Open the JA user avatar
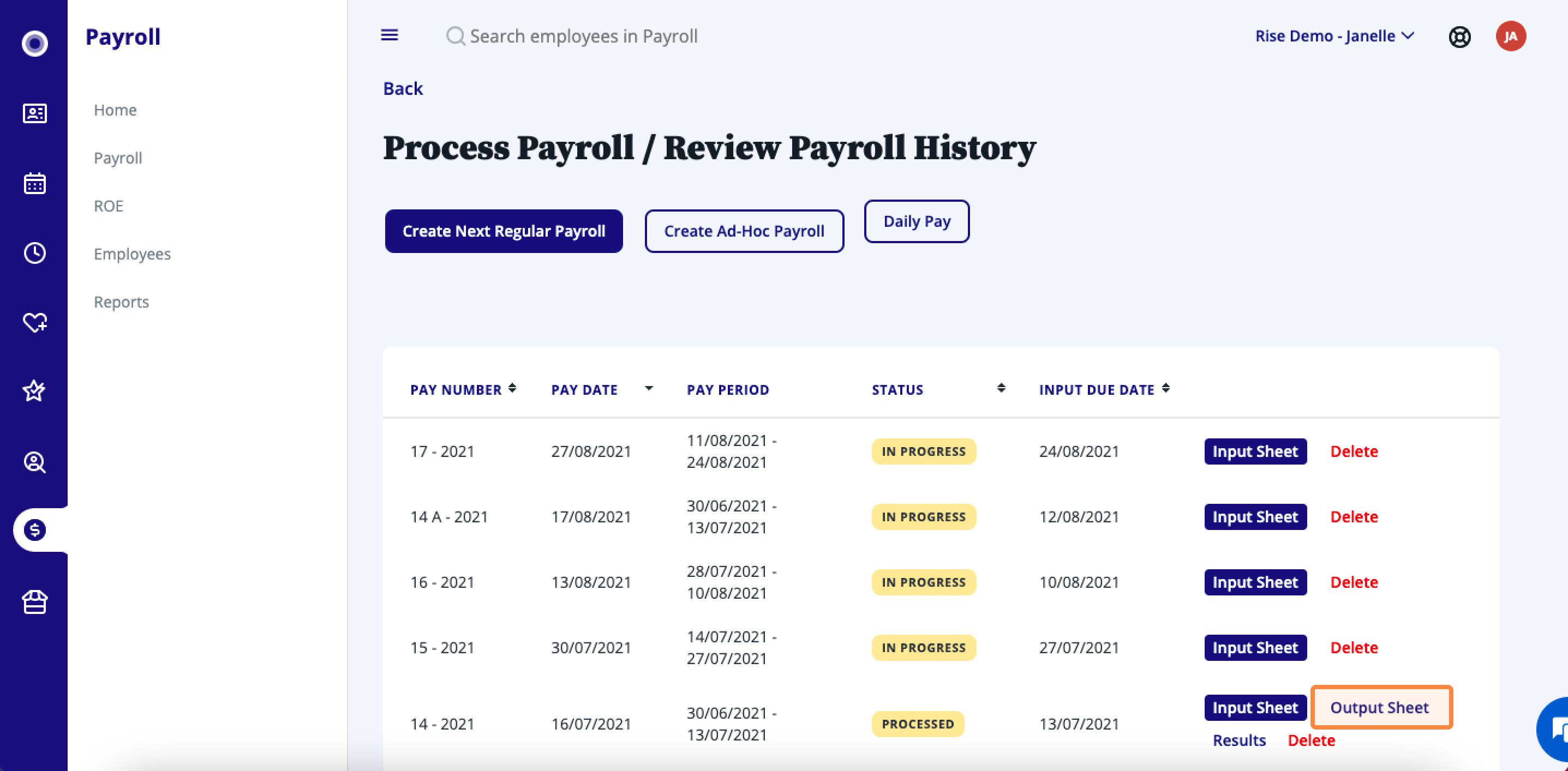The width and height of the screenshot is (1568, 771). pos(1511,36)
